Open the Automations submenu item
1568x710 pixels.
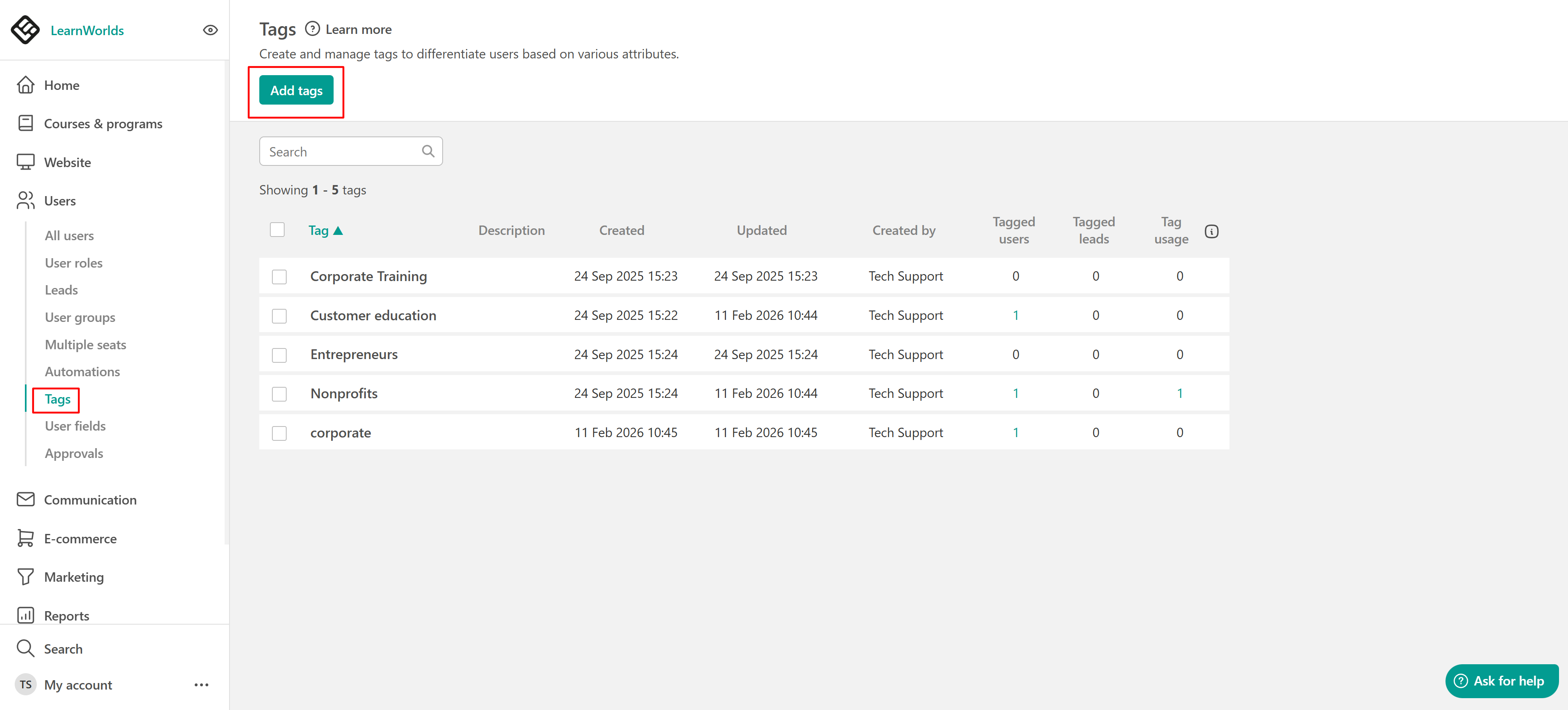[x=82, y=371]
